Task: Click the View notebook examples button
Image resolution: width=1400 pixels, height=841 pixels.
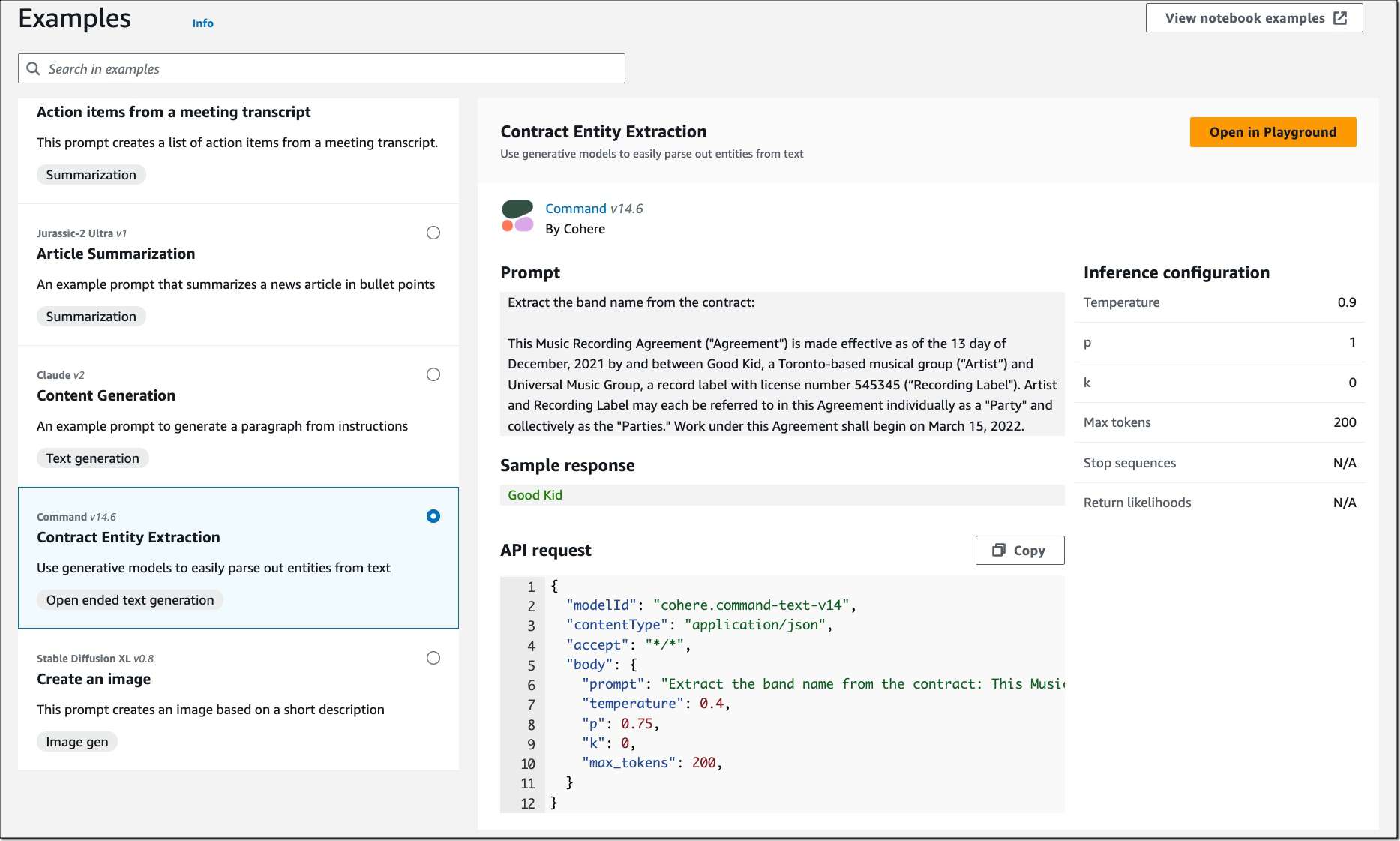Action: (x=1254, y=18)
